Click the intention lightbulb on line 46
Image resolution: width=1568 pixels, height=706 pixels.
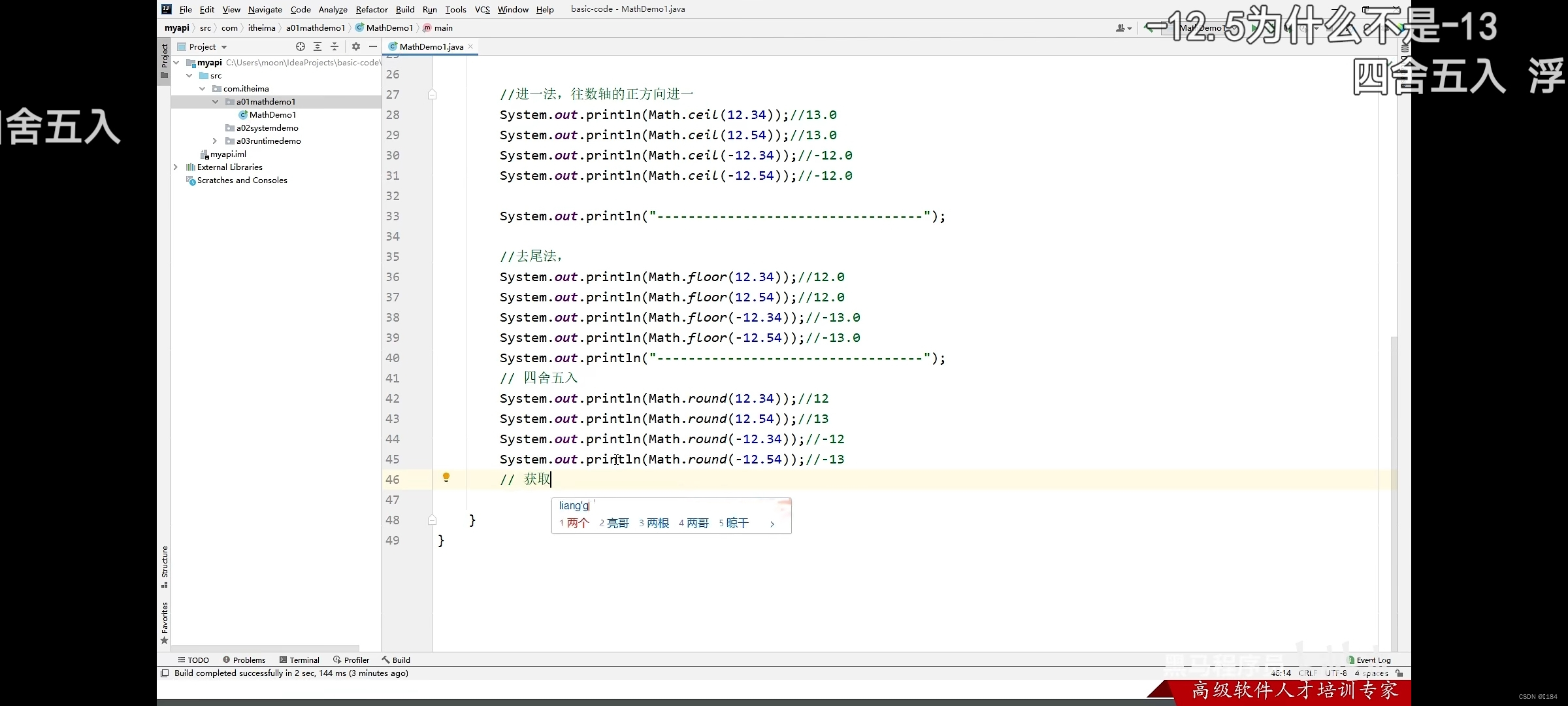(447, 478)
